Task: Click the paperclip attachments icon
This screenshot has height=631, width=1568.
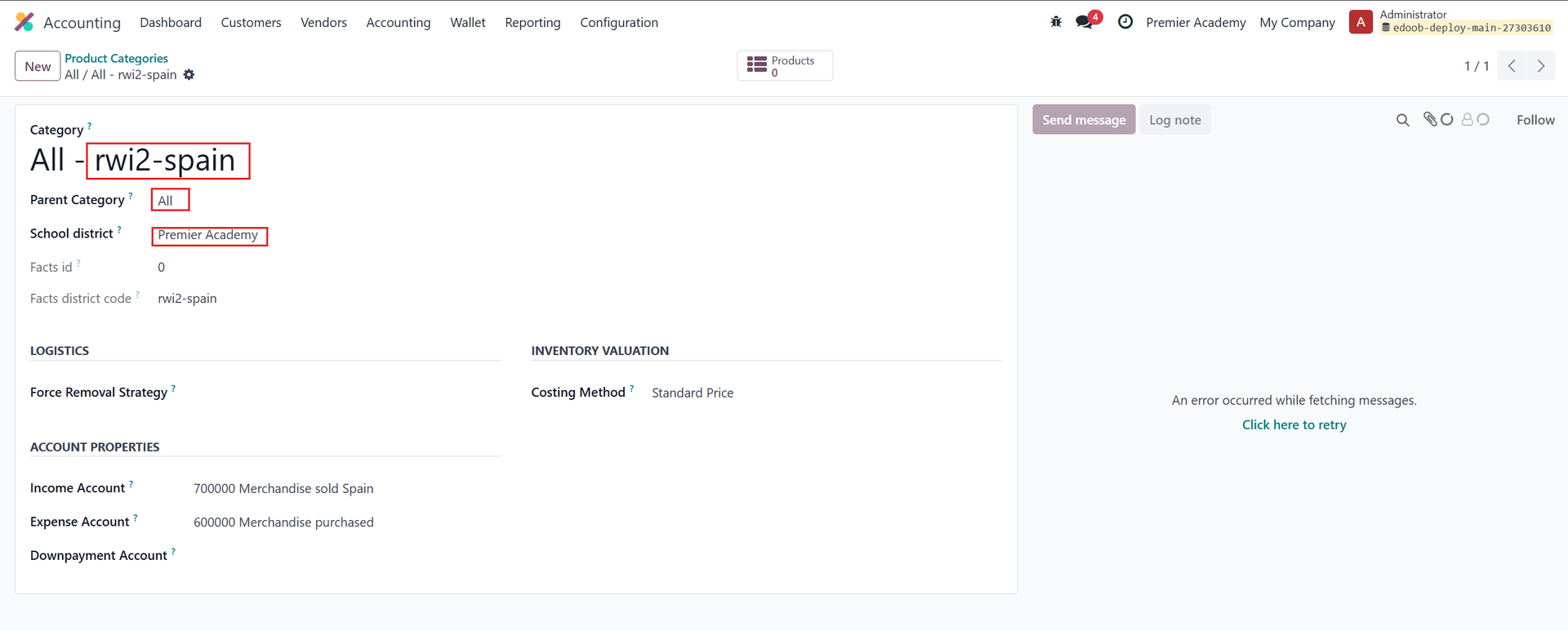Action: [x=1430, y=119]
